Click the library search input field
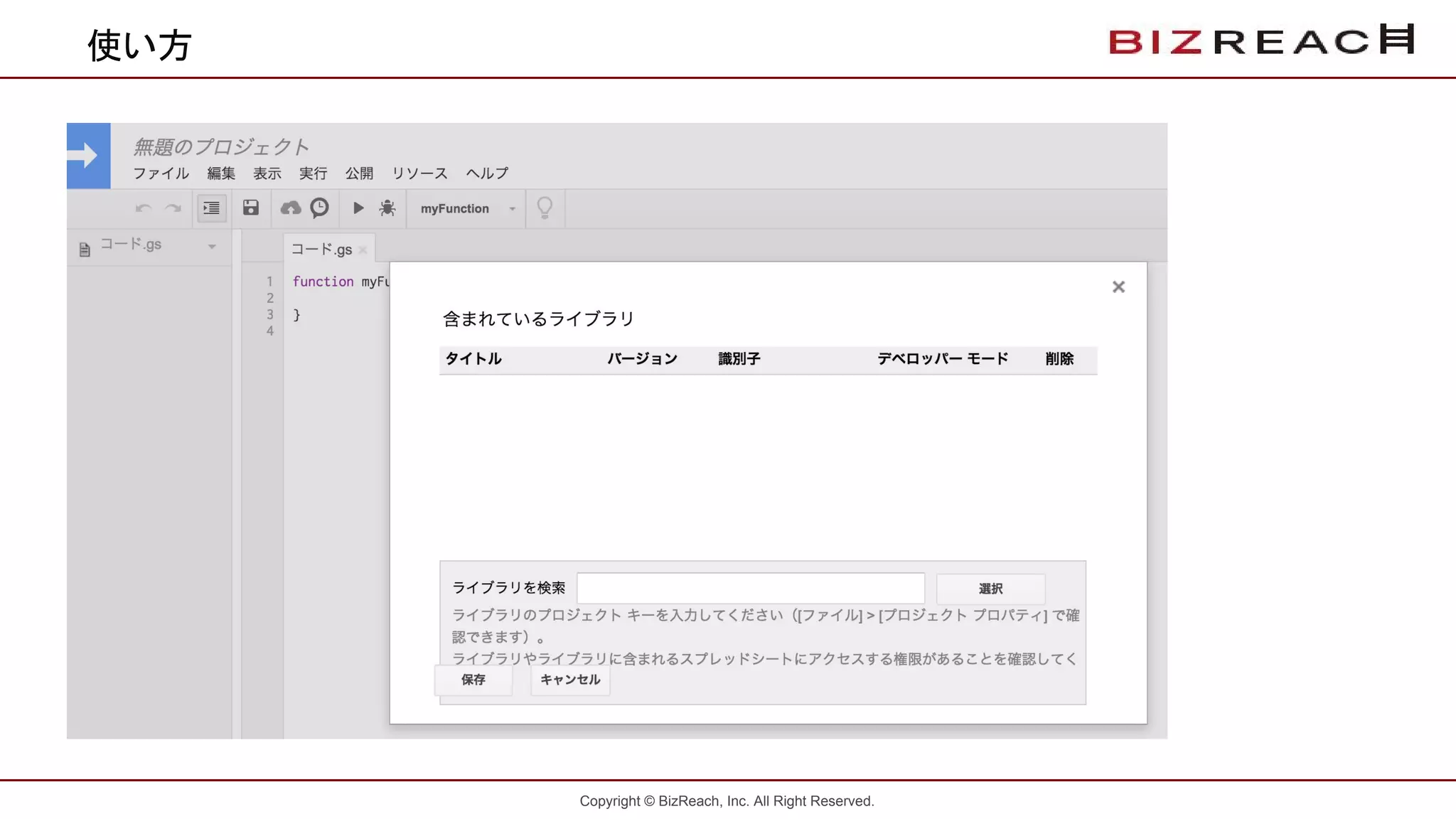1456x819 pixels. coord(751,588)
